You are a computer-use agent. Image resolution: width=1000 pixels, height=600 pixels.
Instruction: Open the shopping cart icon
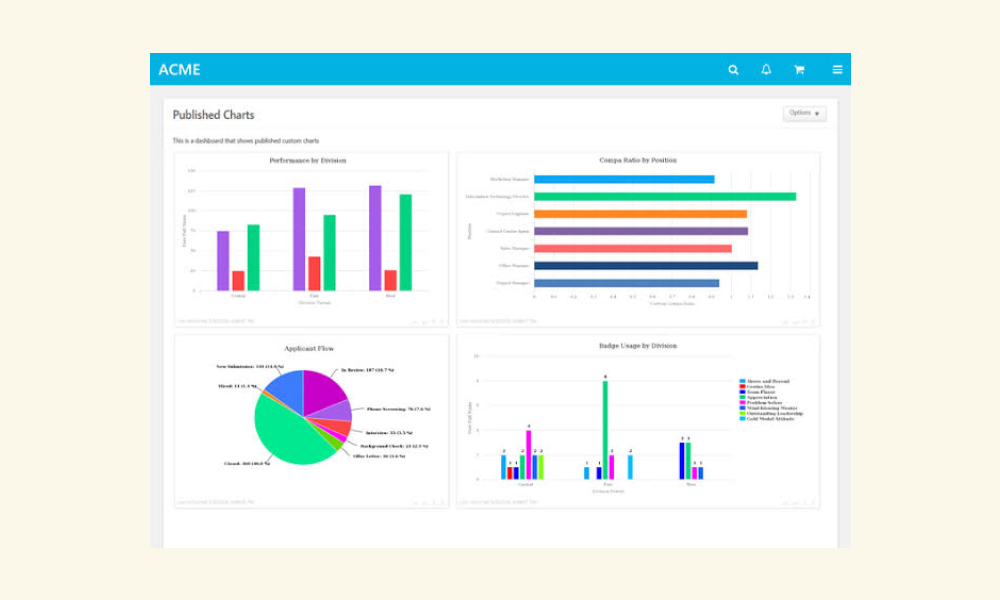(798, 70)
